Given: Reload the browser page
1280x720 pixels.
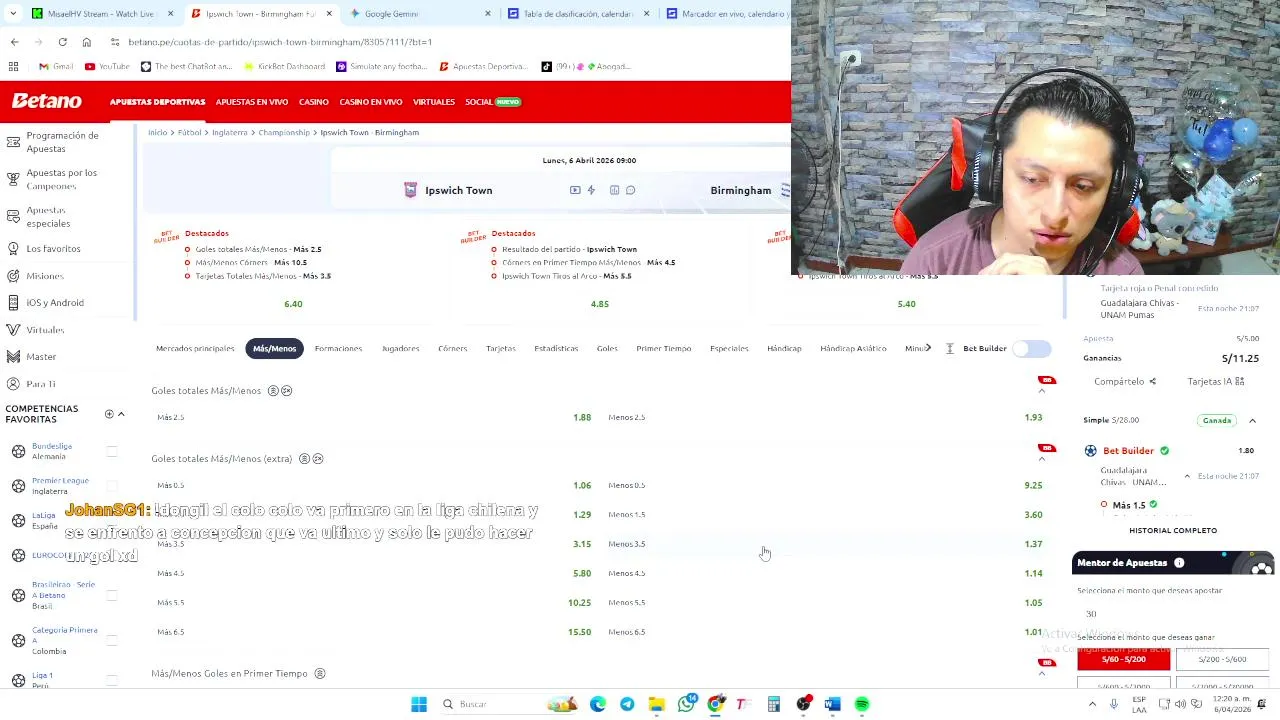Looking at the screenshot, I should click(x=62, y=42).
